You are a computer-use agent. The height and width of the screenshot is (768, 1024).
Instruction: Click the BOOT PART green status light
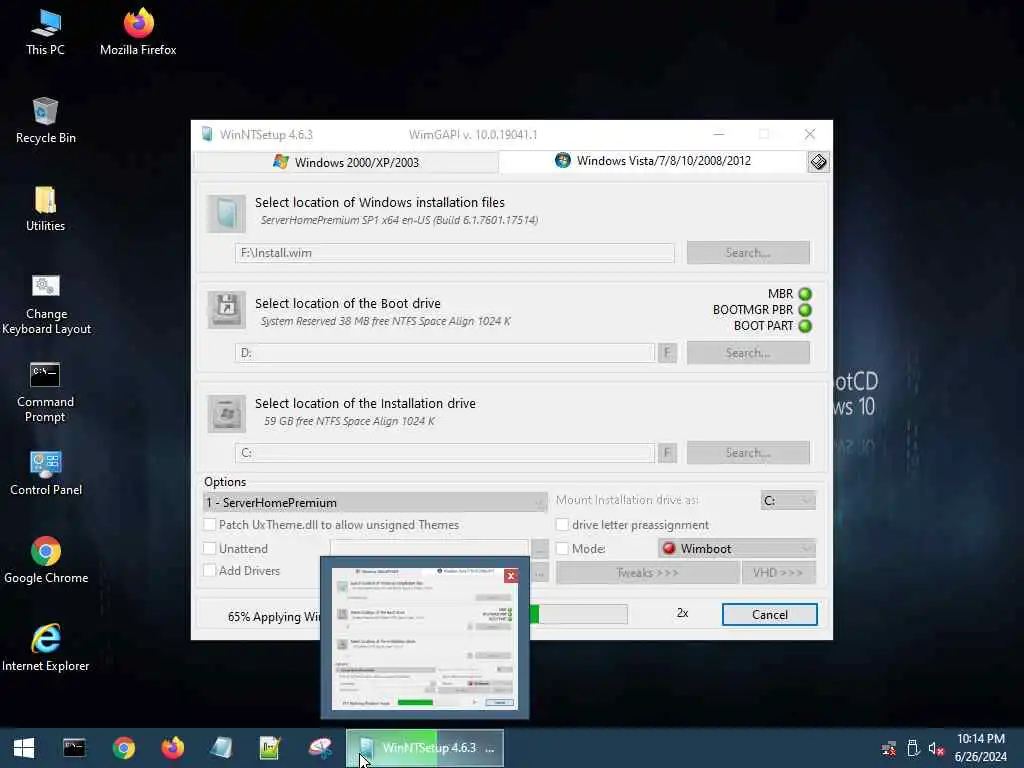805,326
